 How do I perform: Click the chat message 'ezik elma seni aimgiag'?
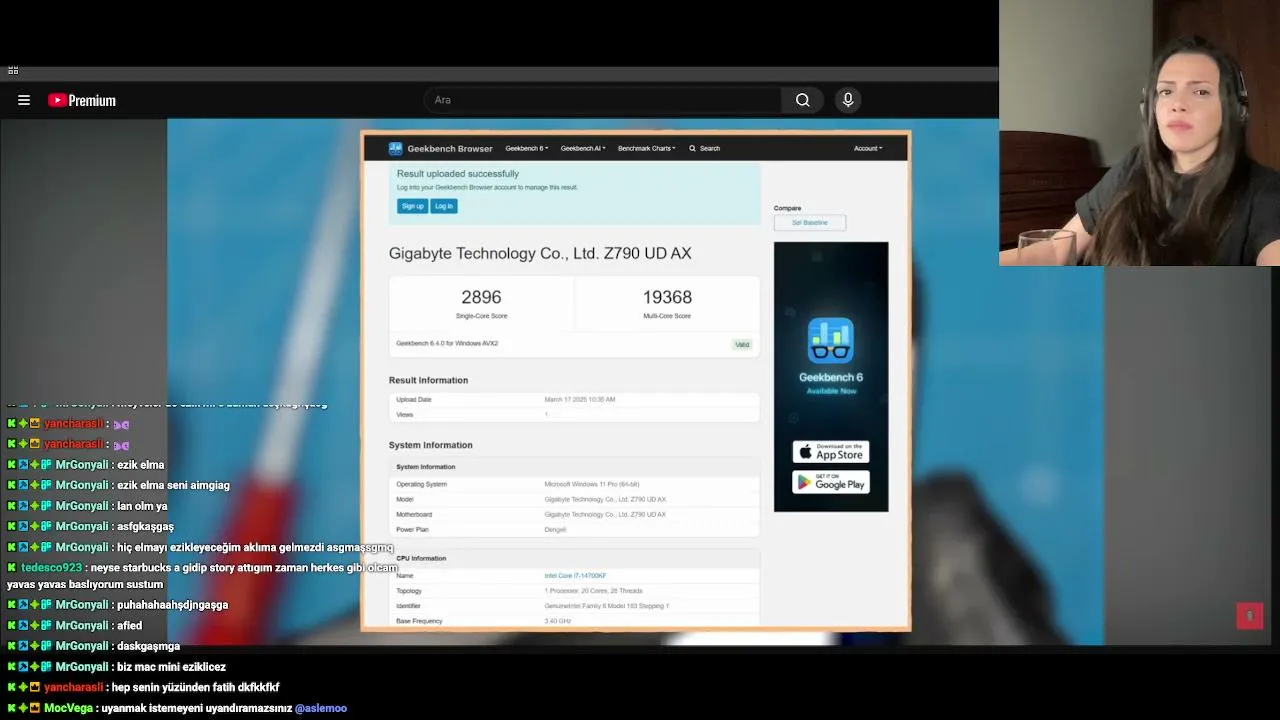(x=173, y=485)
